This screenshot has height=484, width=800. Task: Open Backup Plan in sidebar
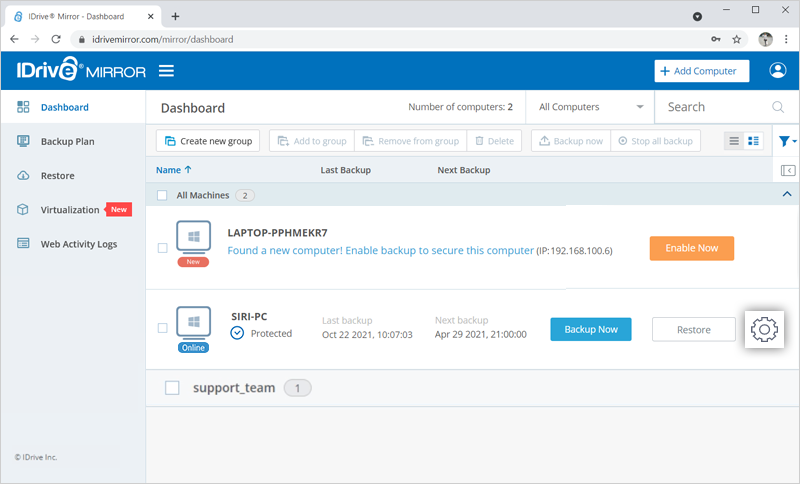[67, 142]
